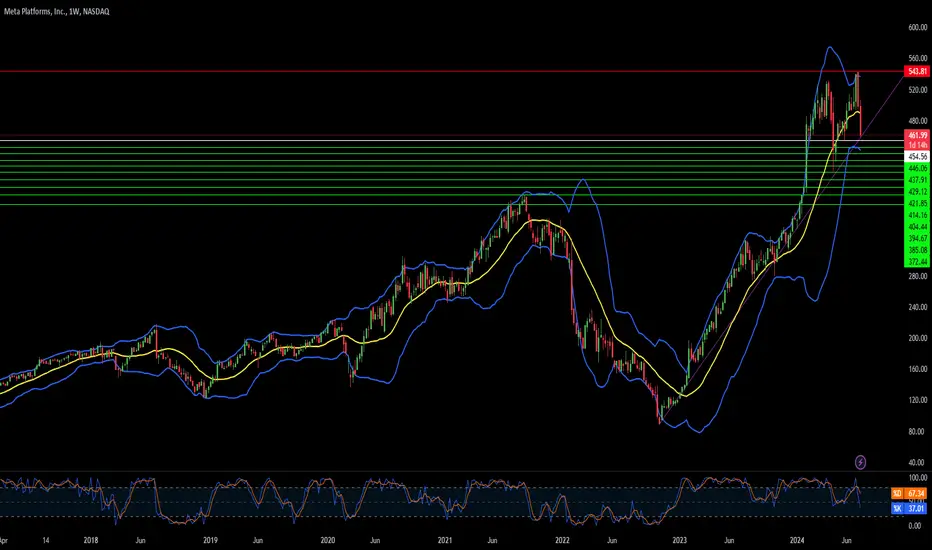
Task: Click the 2019 label on time axis
Action: pos(210,540)
